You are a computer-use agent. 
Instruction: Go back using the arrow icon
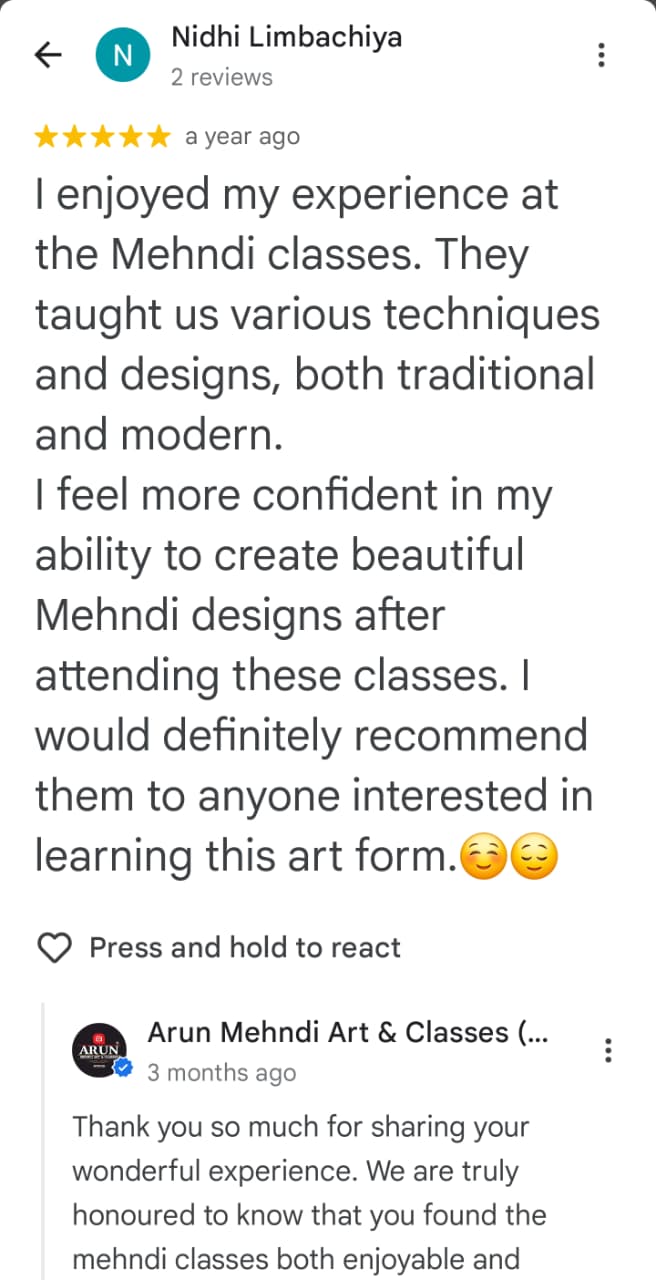pyautogui.click(x=48, y=55)
